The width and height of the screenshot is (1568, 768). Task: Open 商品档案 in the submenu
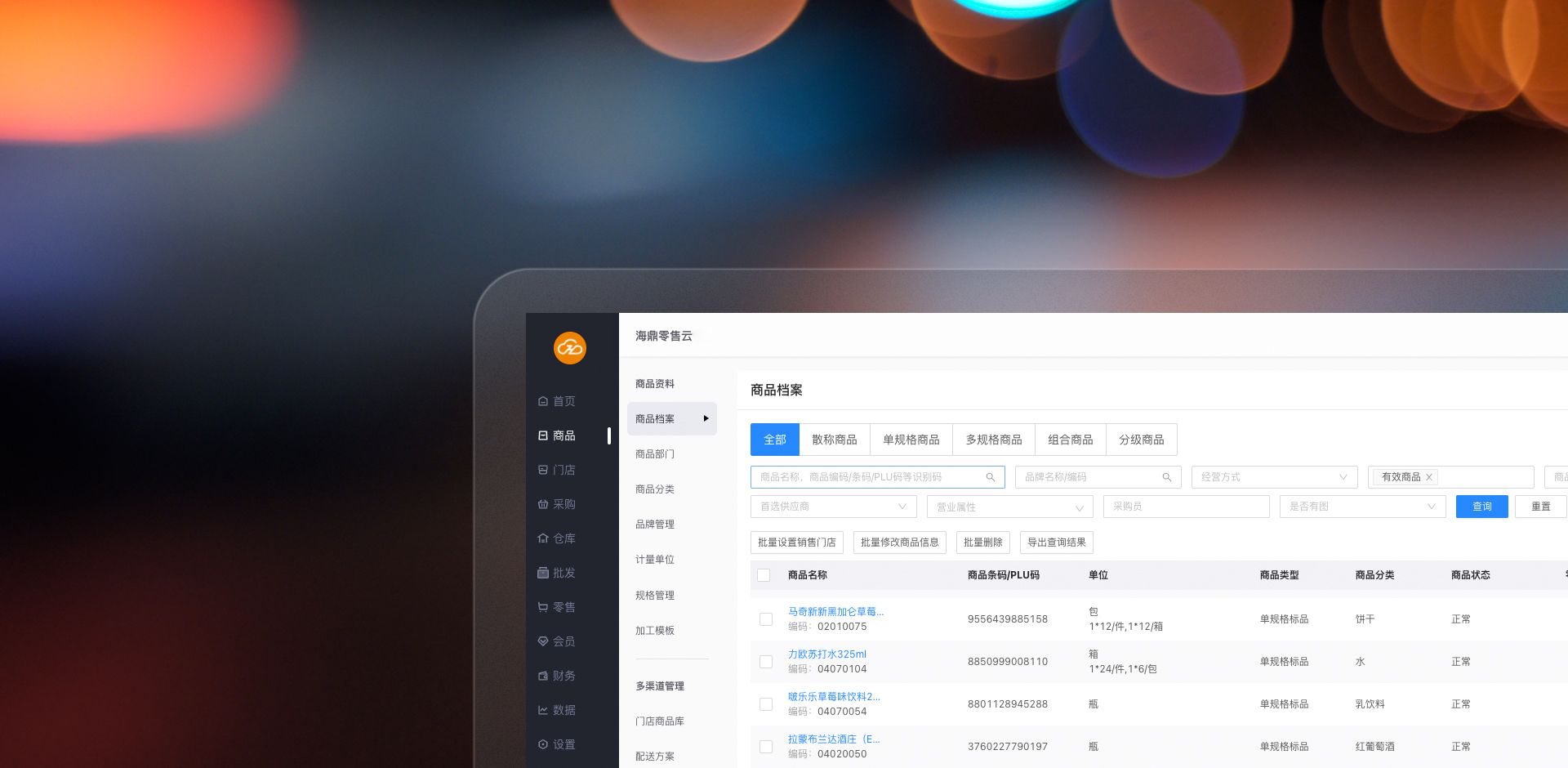click(672, 418)
